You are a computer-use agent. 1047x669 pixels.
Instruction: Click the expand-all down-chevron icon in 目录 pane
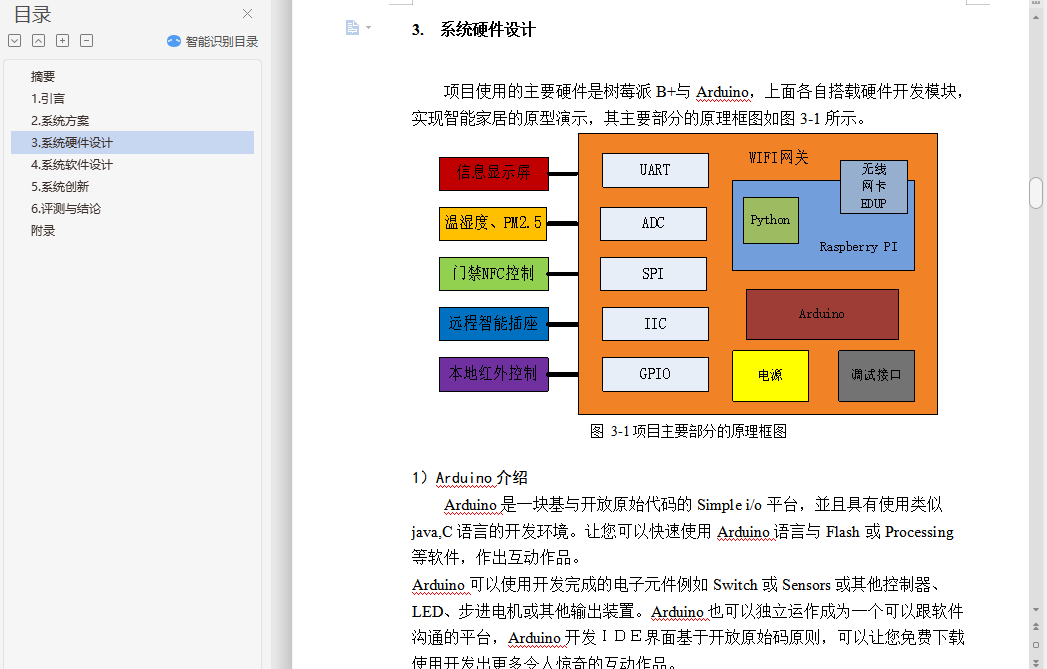15,41
